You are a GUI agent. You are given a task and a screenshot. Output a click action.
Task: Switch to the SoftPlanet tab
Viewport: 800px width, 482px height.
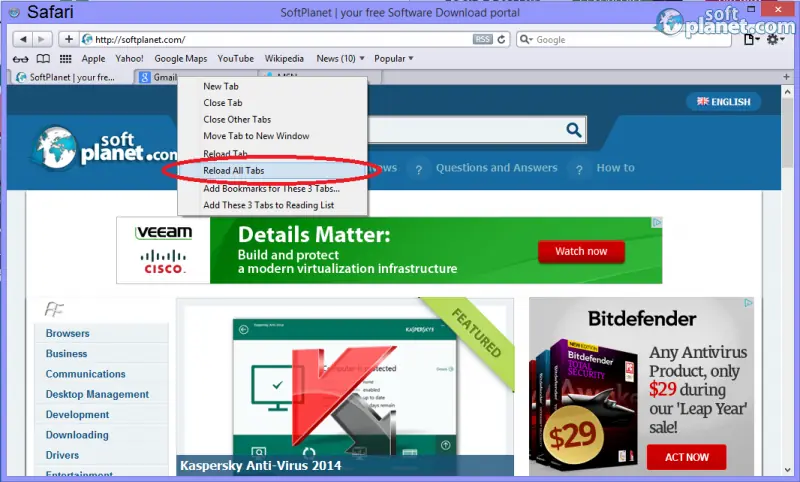click(71, 77)
